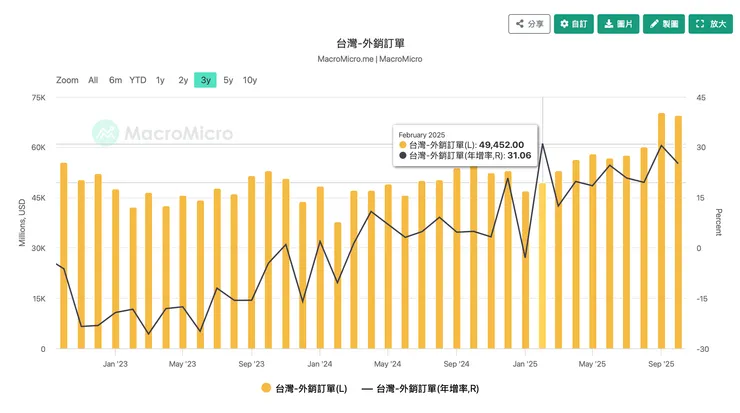Click the Sep '24 x-axis label

coord(456,364)
